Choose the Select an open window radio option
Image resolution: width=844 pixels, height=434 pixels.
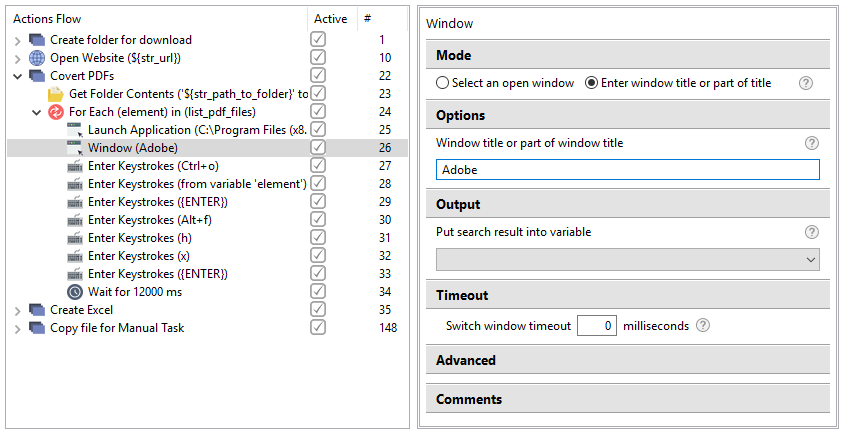tap(442, 83)
